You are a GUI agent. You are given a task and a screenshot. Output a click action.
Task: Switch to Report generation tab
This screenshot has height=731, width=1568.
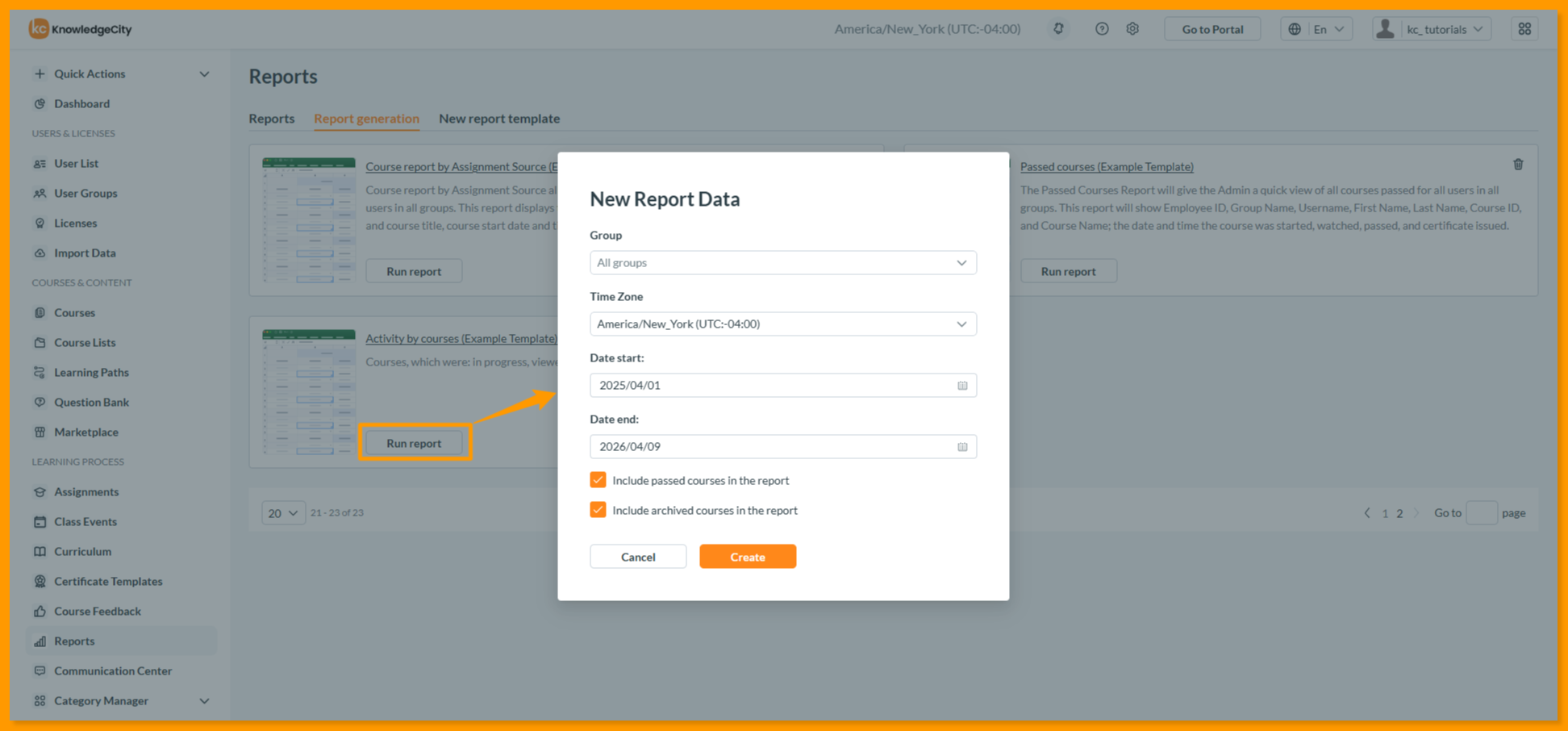pos(366,119)
